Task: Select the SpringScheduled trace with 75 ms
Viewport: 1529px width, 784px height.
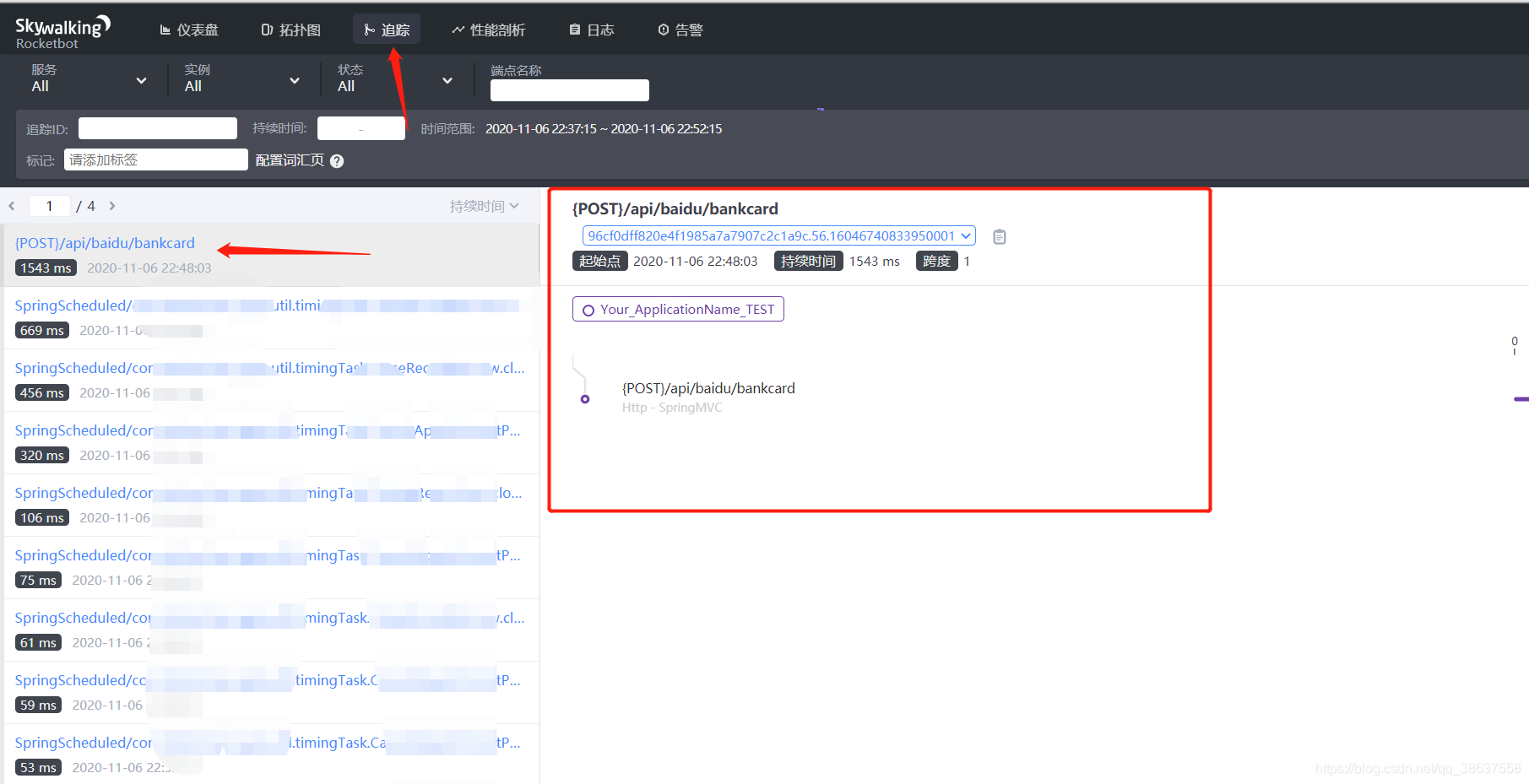Action: (x=272, y=567)
